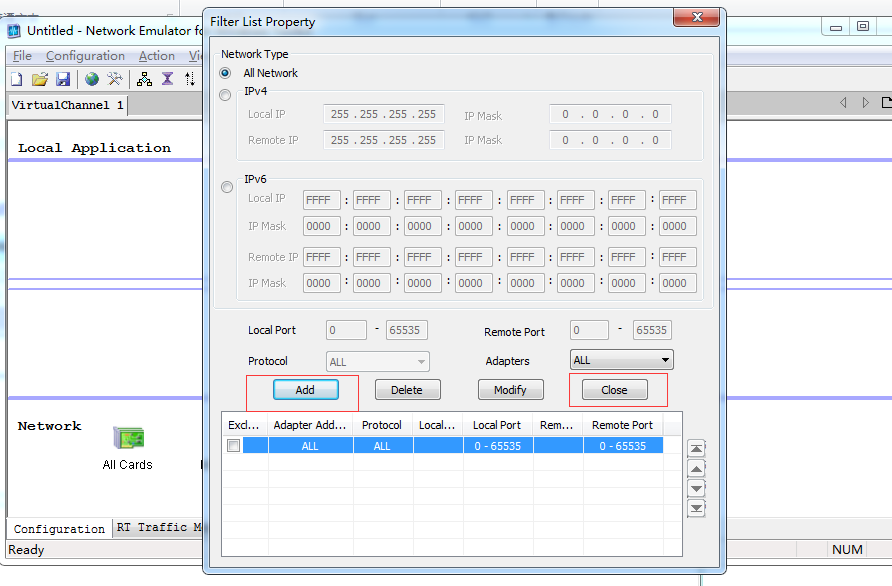This screenshot has height=586, width=892.
Task: Click the Excl... column header
Action: point(244,425)
